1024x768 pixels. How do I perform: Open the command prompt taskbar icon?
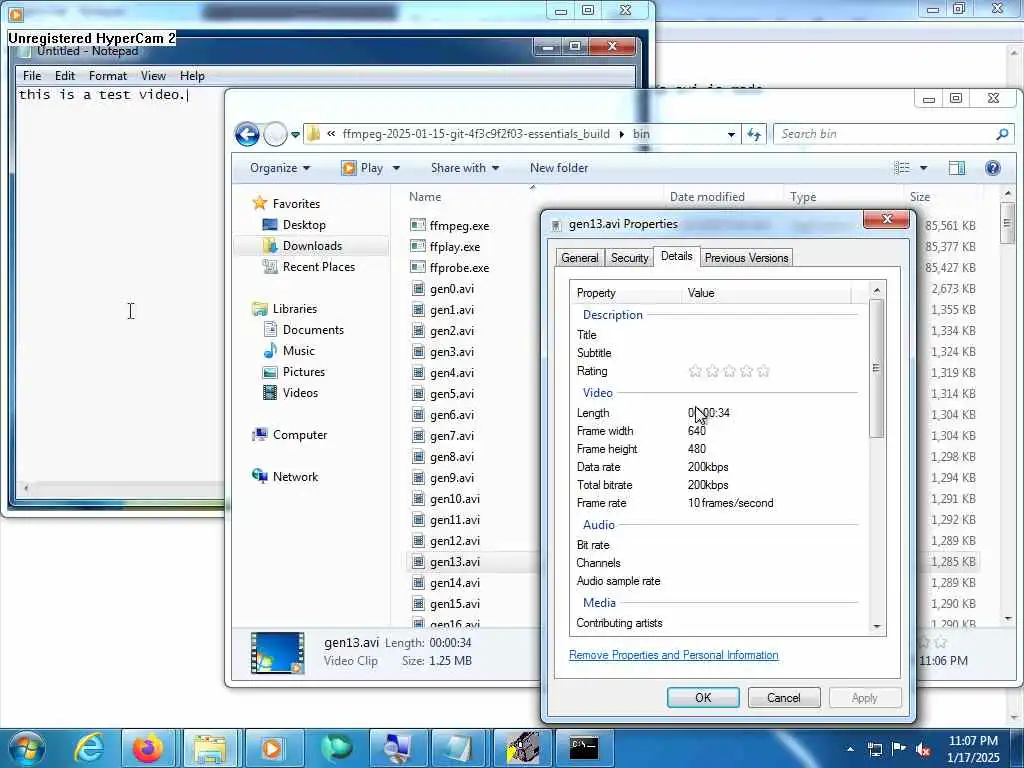pos(583,748)
